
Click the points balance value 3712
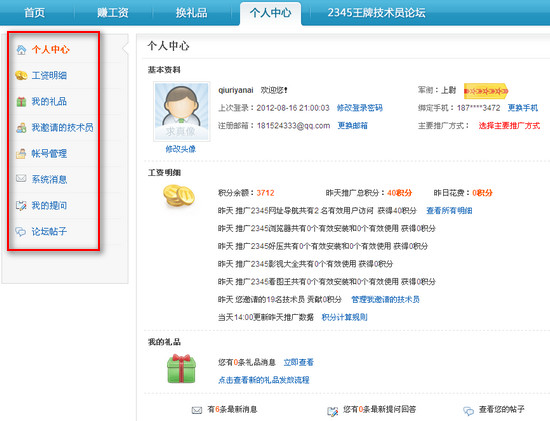pyautogui.click(x=266, y=193)
